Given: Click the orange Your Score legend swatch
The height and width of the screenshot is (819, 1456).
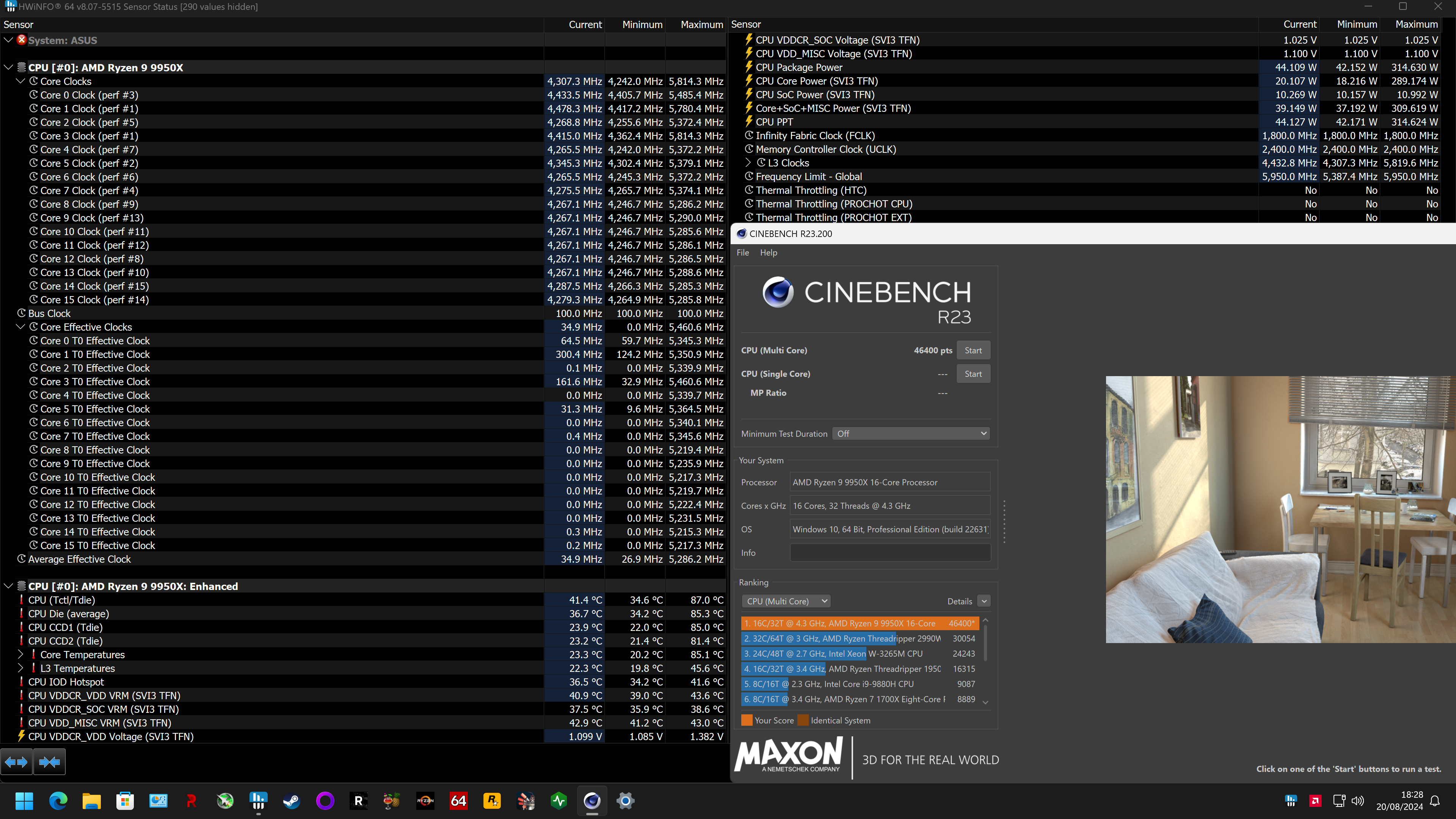Looking at the screenshot, I should pos(747,720).
